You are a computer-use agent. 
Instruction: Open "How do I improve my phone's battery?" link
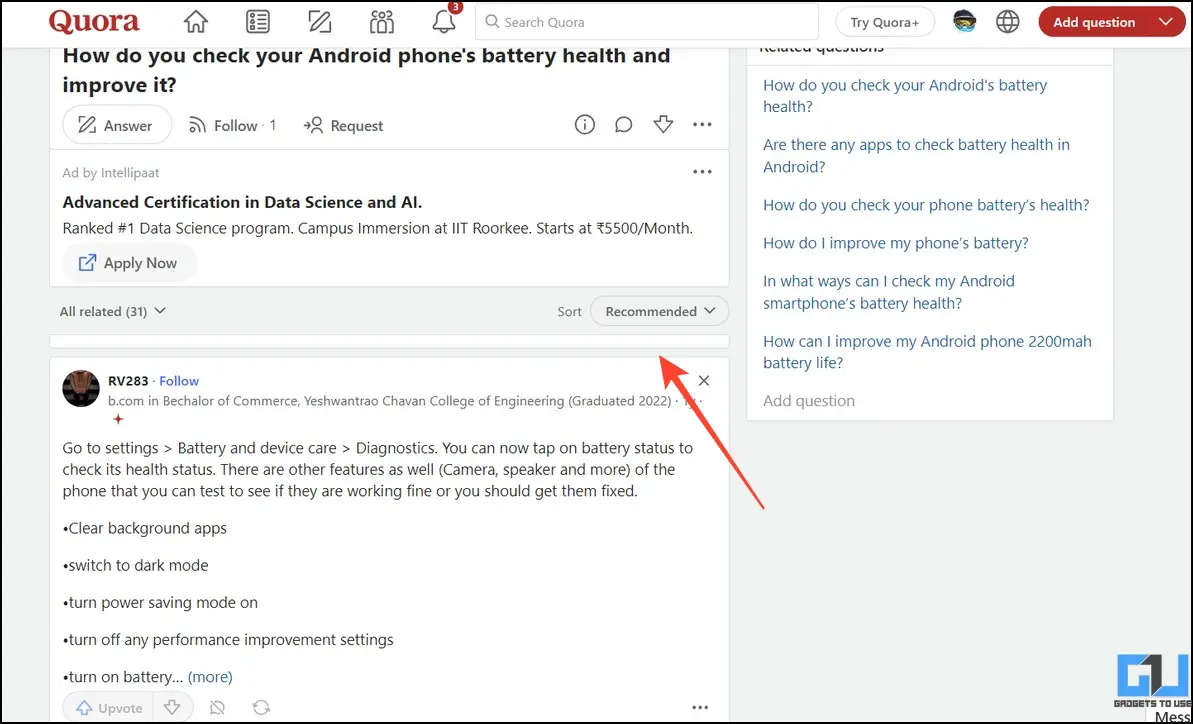click(896, 243)
